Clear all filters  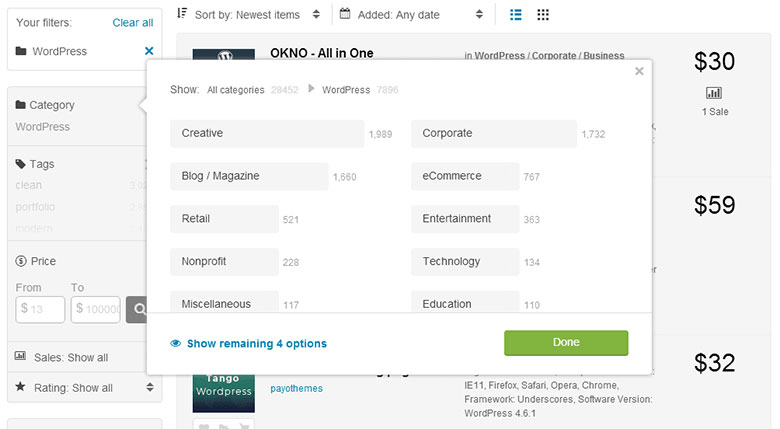point(133,22)
